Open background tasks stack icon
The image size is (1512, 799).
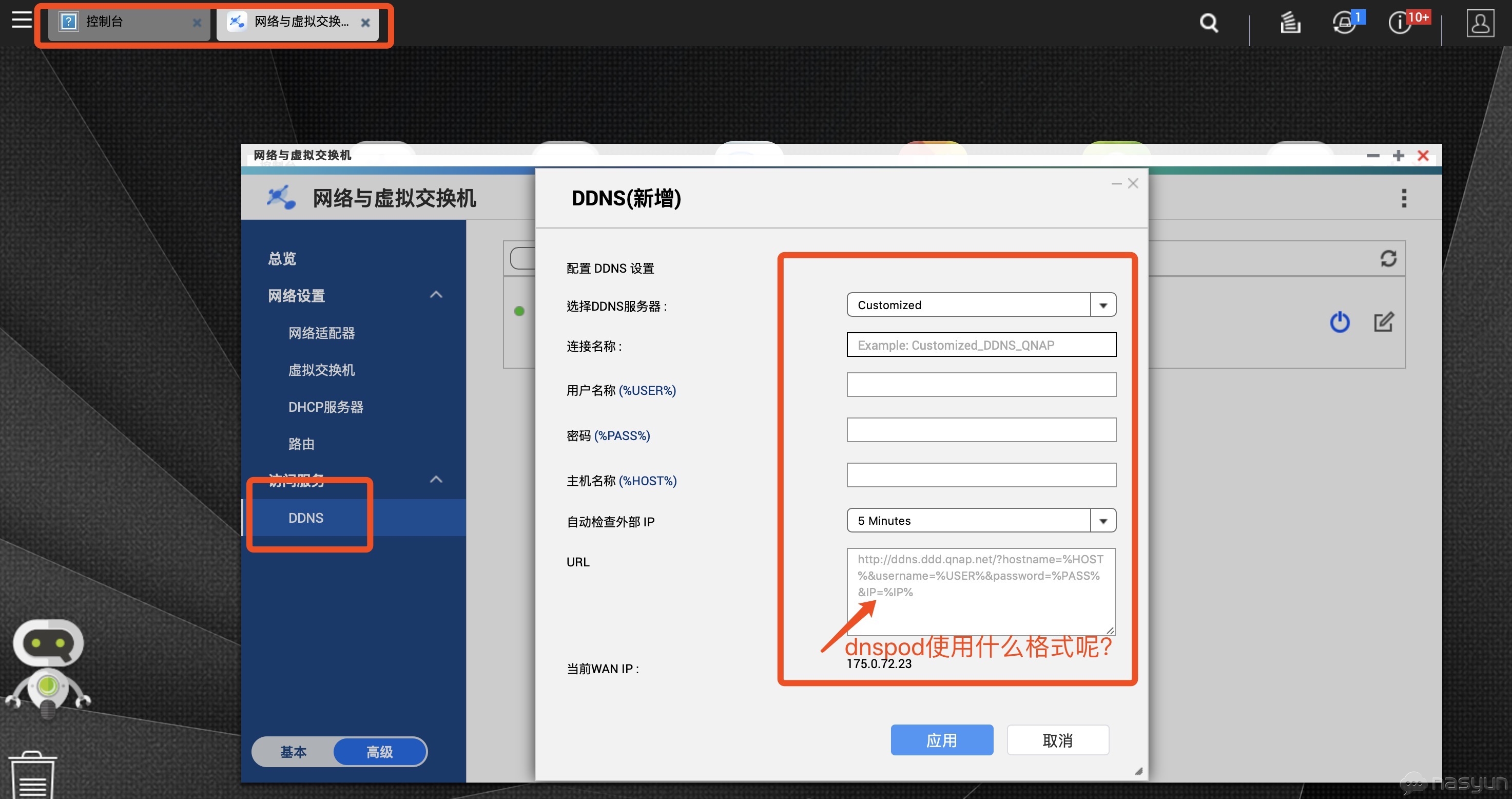(1290, 23)
